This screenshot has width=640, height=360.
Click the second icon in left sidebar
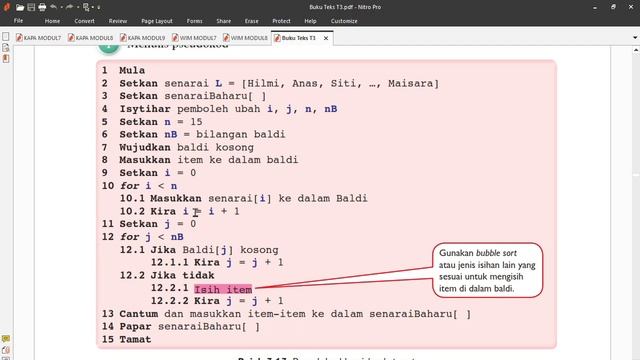(6, 48)
